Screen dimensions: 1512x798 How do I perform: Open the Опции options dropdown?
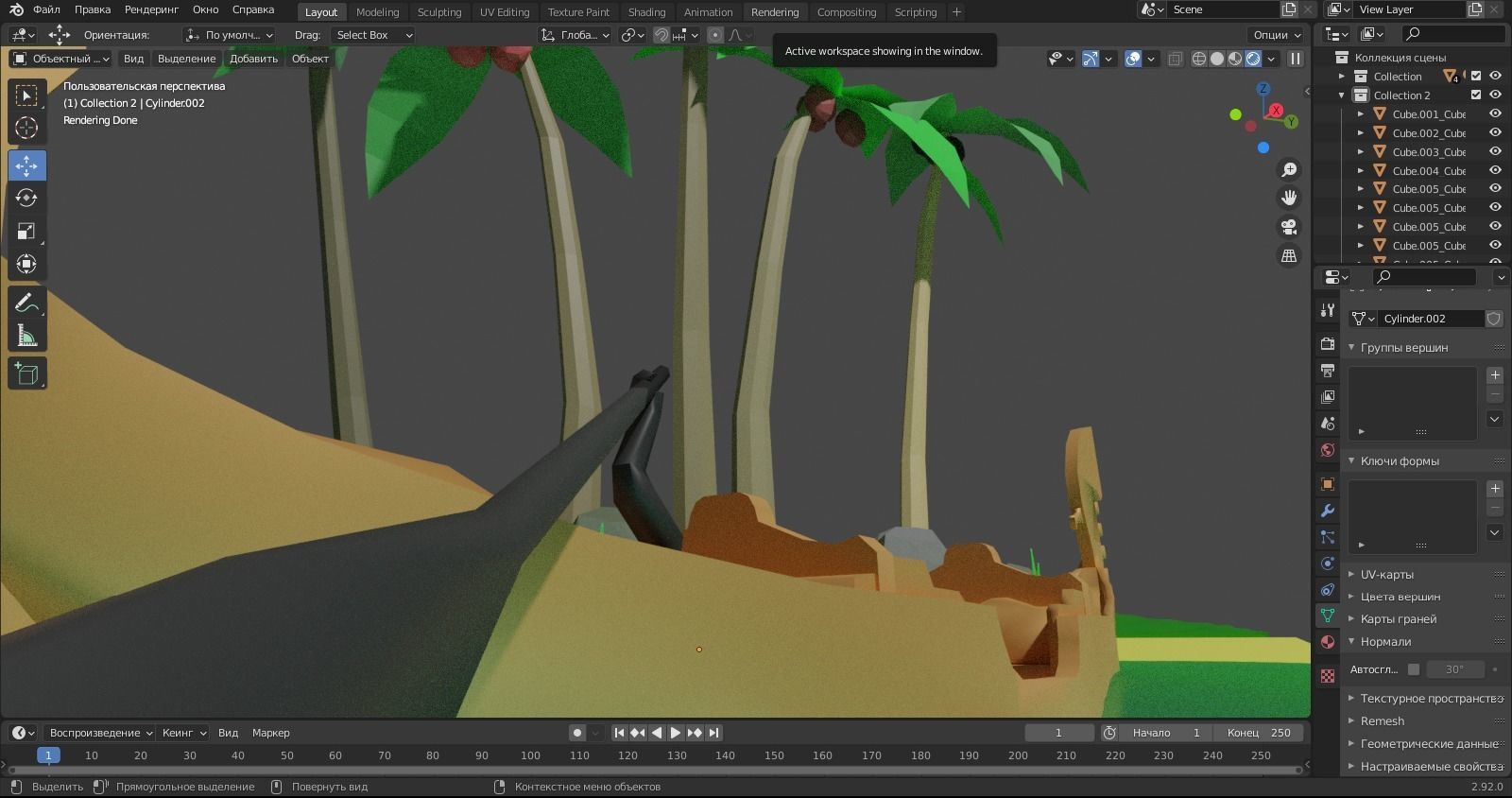(x=1278, y=35)
